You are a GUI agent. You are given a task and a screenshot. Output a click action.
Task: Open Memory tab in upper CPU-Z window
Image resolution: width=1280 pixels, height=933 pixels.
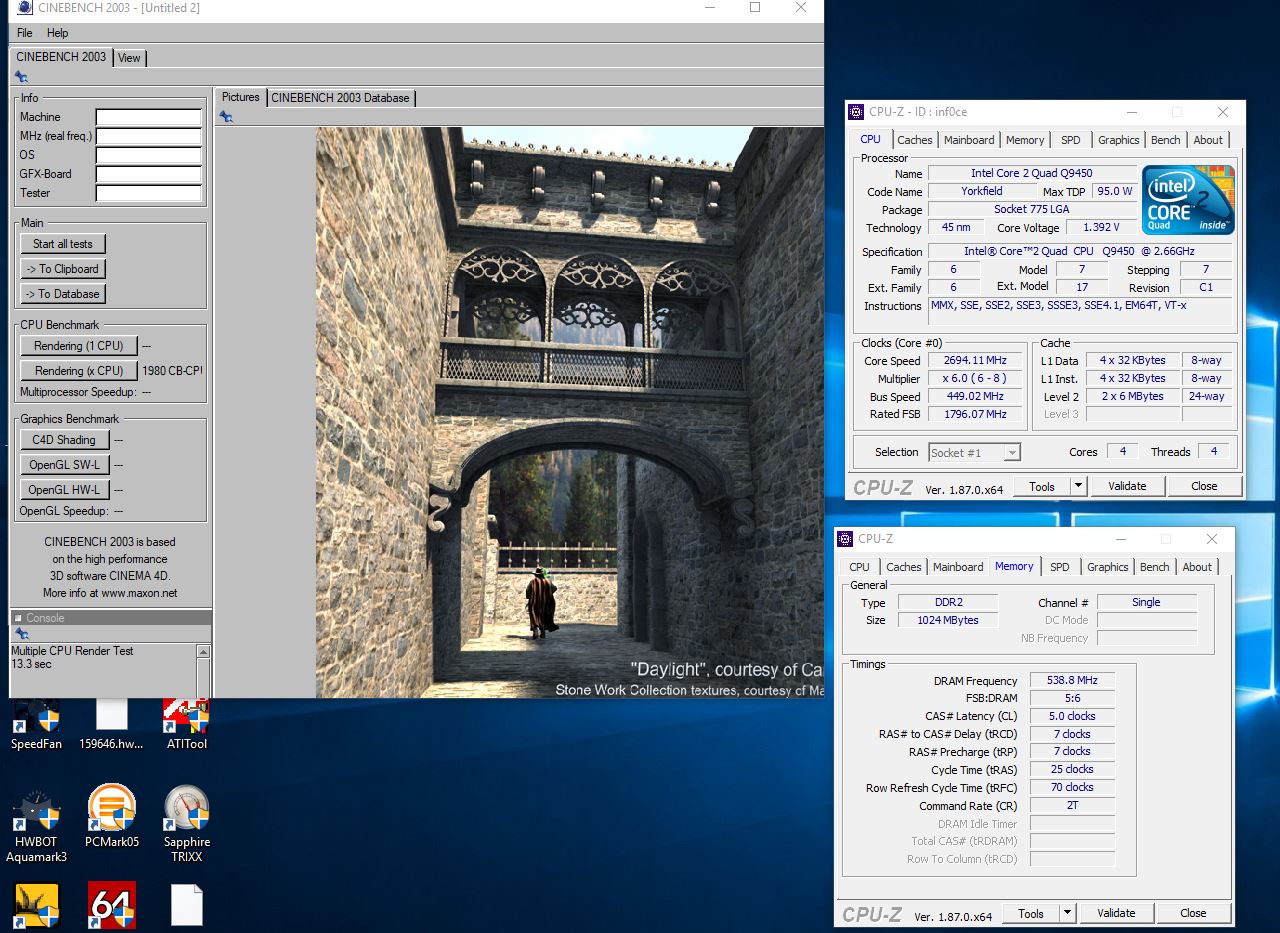click(x=1025, y=140)
